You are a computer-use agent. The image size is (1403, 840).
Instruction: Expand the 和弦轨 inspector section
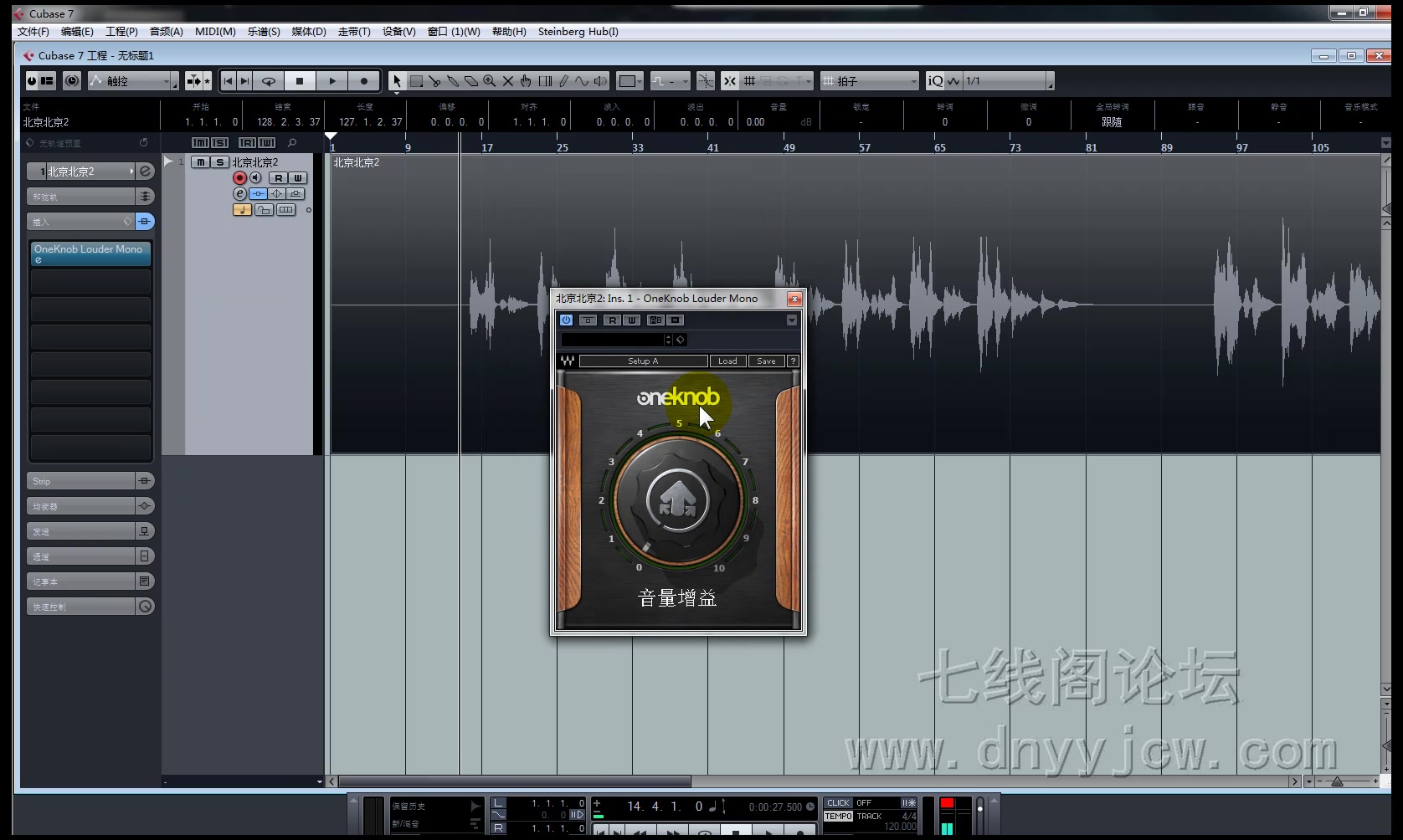pos(90,197)
